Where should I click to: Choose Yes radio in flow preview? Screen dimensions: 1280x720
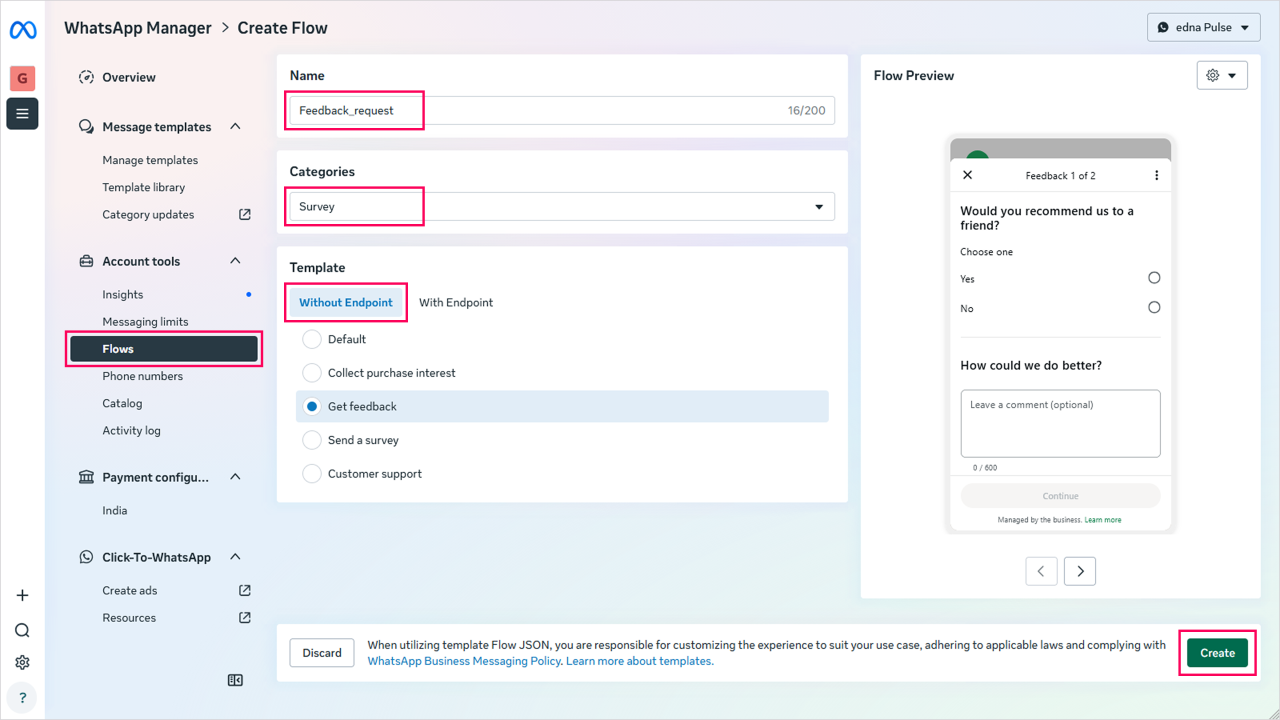click(1154, 278)
